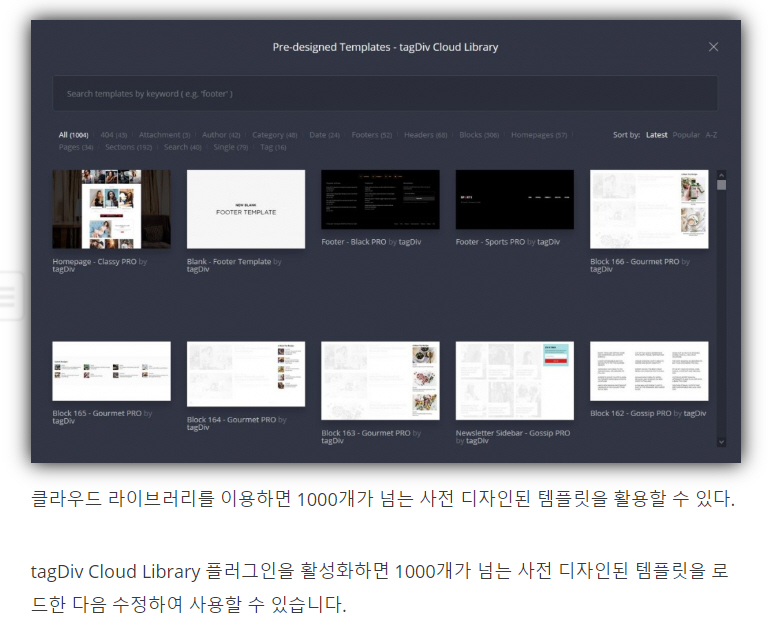This screenshot has height=639, width=768.
Task: Show Headers templates
Action: coord(426,135)
